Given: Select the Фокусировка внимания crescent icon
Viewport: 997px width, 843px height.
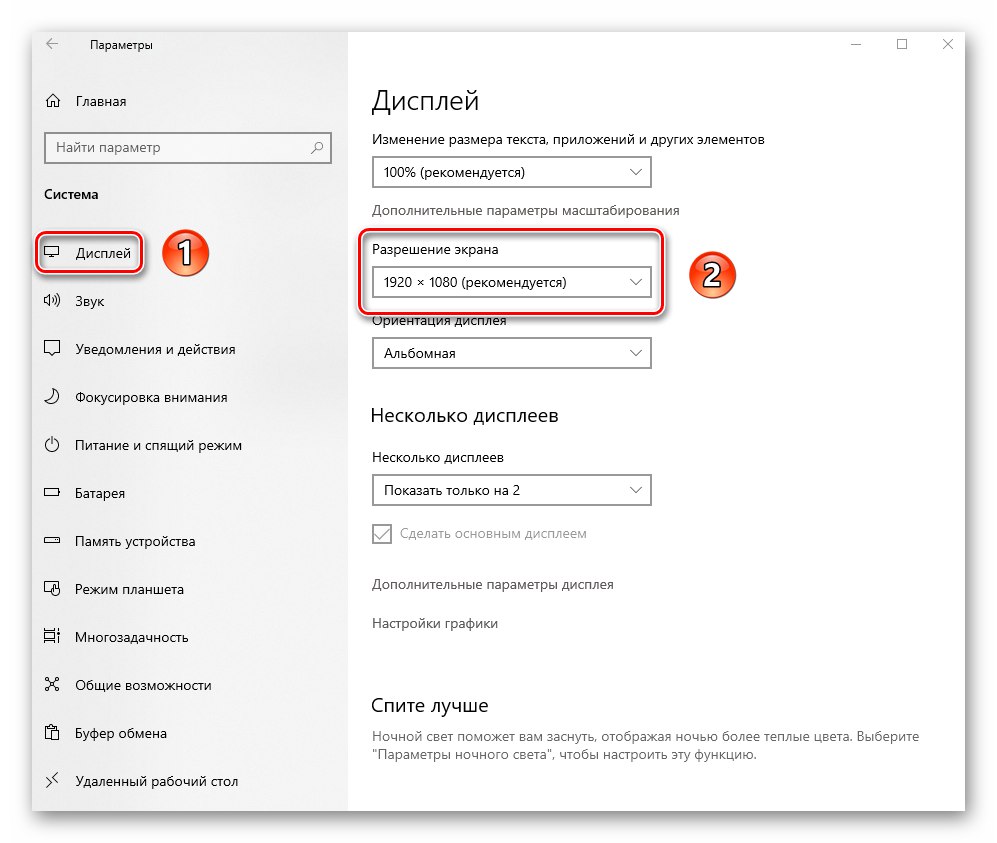Looking at the screenshot, I should pyautogui.click(x=53, y=397).
